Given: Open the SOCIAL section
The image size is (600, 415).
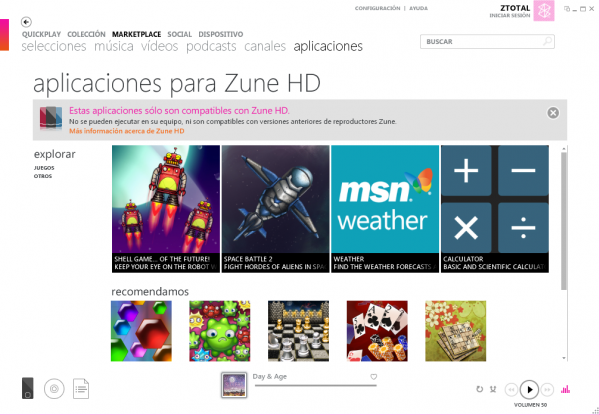Looking at the screenshot, I should point(179,34).
